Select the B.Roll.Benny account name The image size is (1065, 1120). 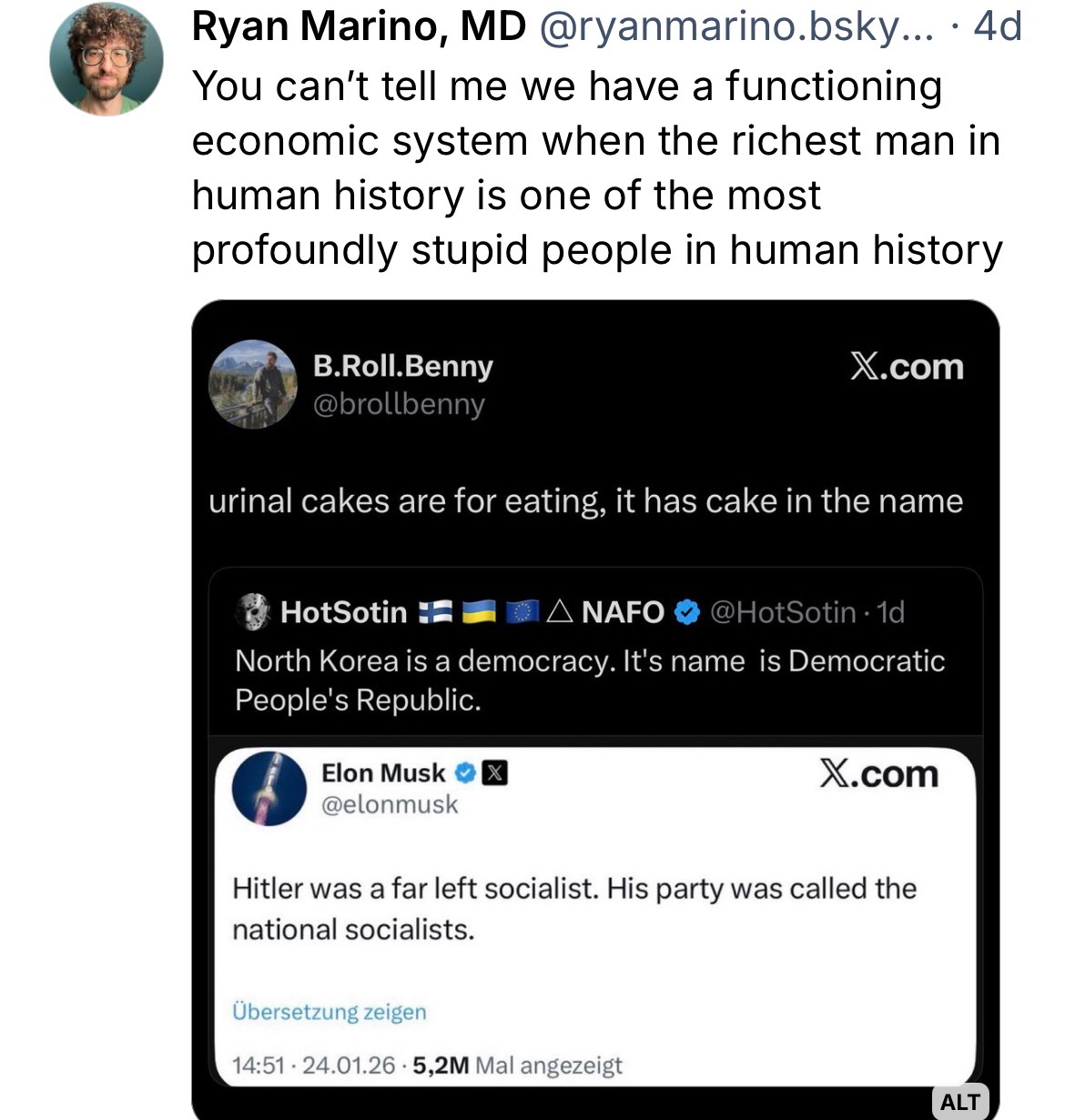point(402,366)
